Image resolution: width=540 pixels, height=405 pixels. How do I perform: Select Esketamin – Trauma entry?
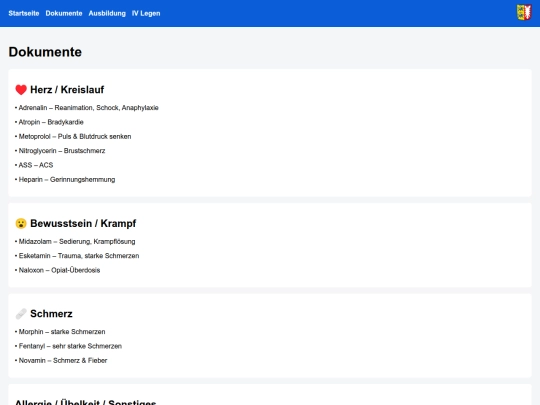pos(77,256)
